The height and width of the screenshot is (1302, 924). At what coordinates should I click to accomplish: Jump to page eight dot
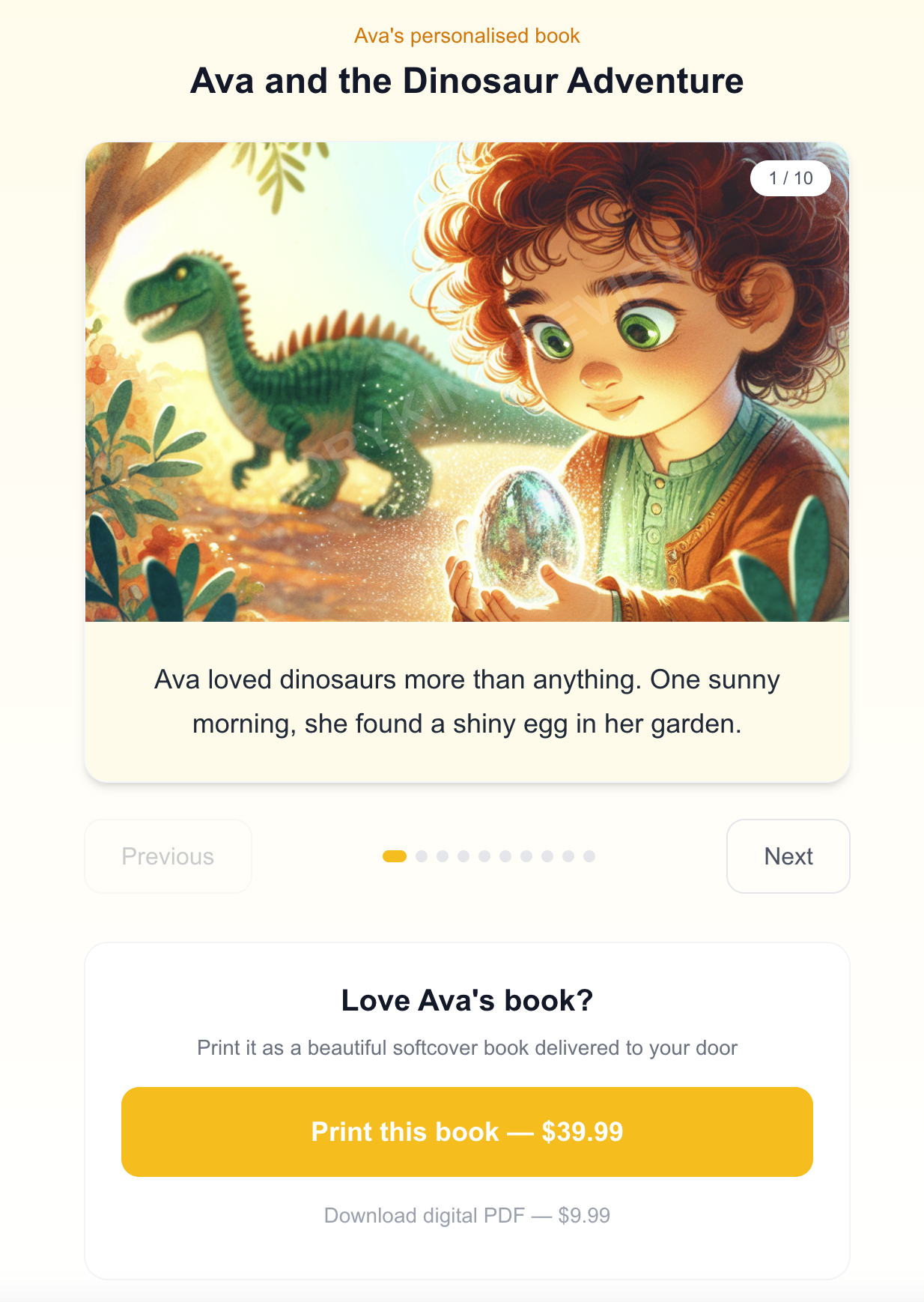(547, 856)
